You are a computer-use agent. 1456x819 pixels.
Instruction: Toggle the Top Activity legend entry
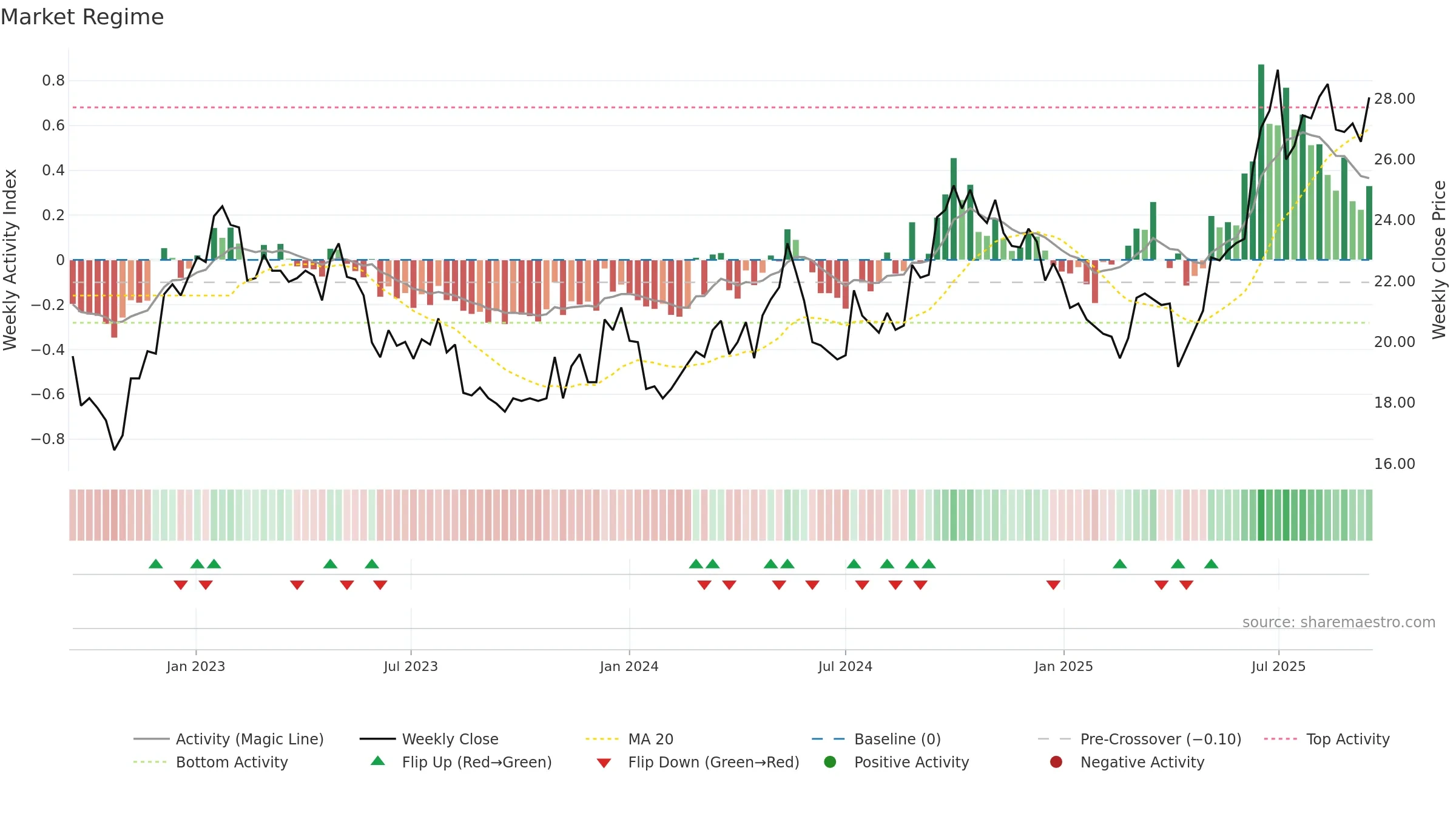point(1327,739)
